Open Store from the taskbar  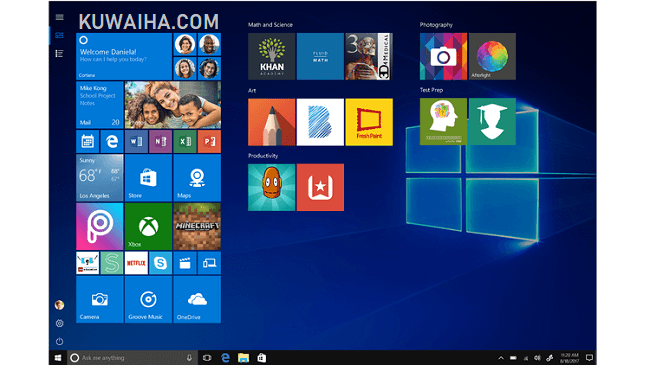pos(262,358)
